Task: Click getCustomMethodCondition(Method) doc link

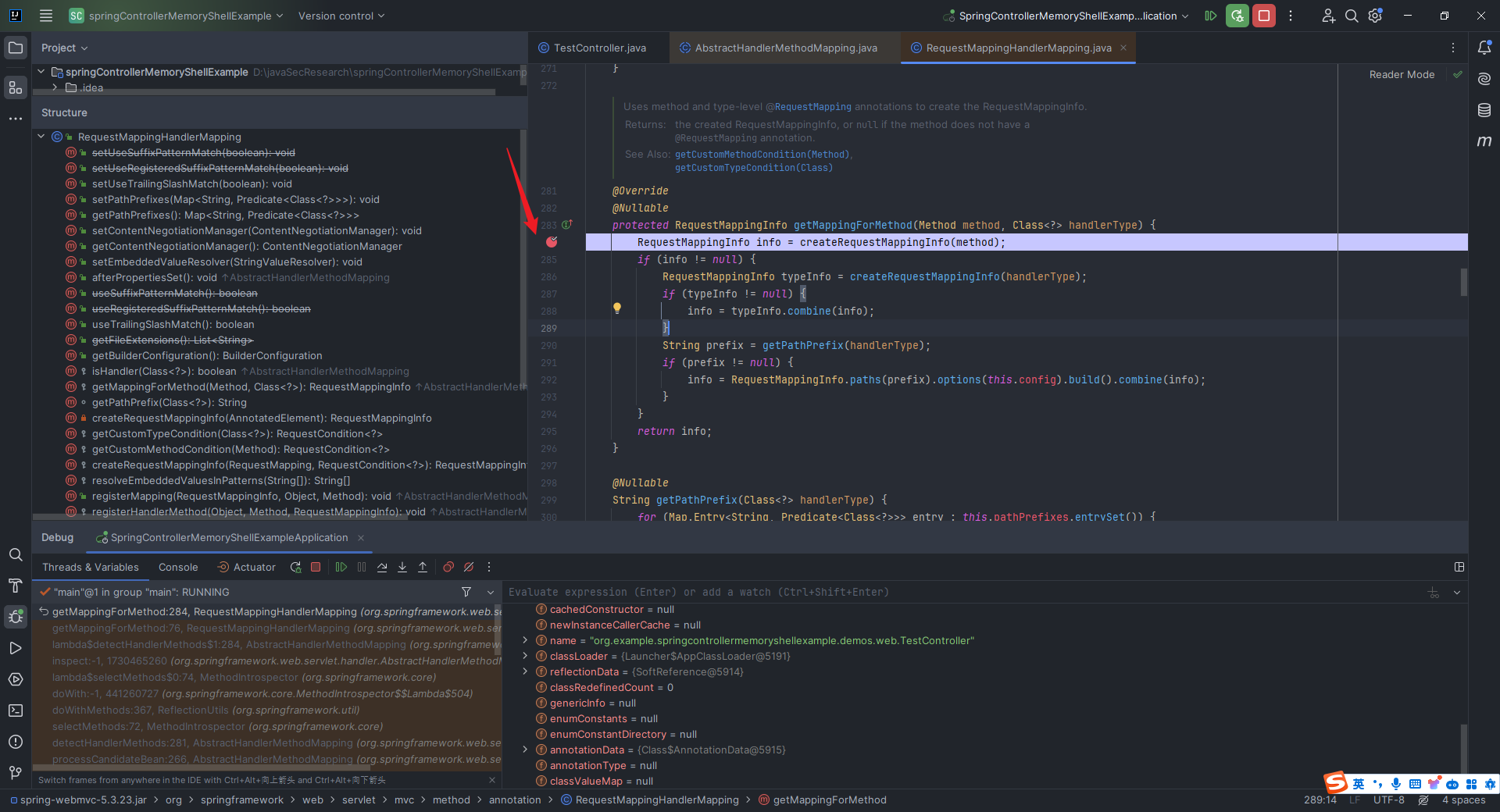Action: point(762,155)
